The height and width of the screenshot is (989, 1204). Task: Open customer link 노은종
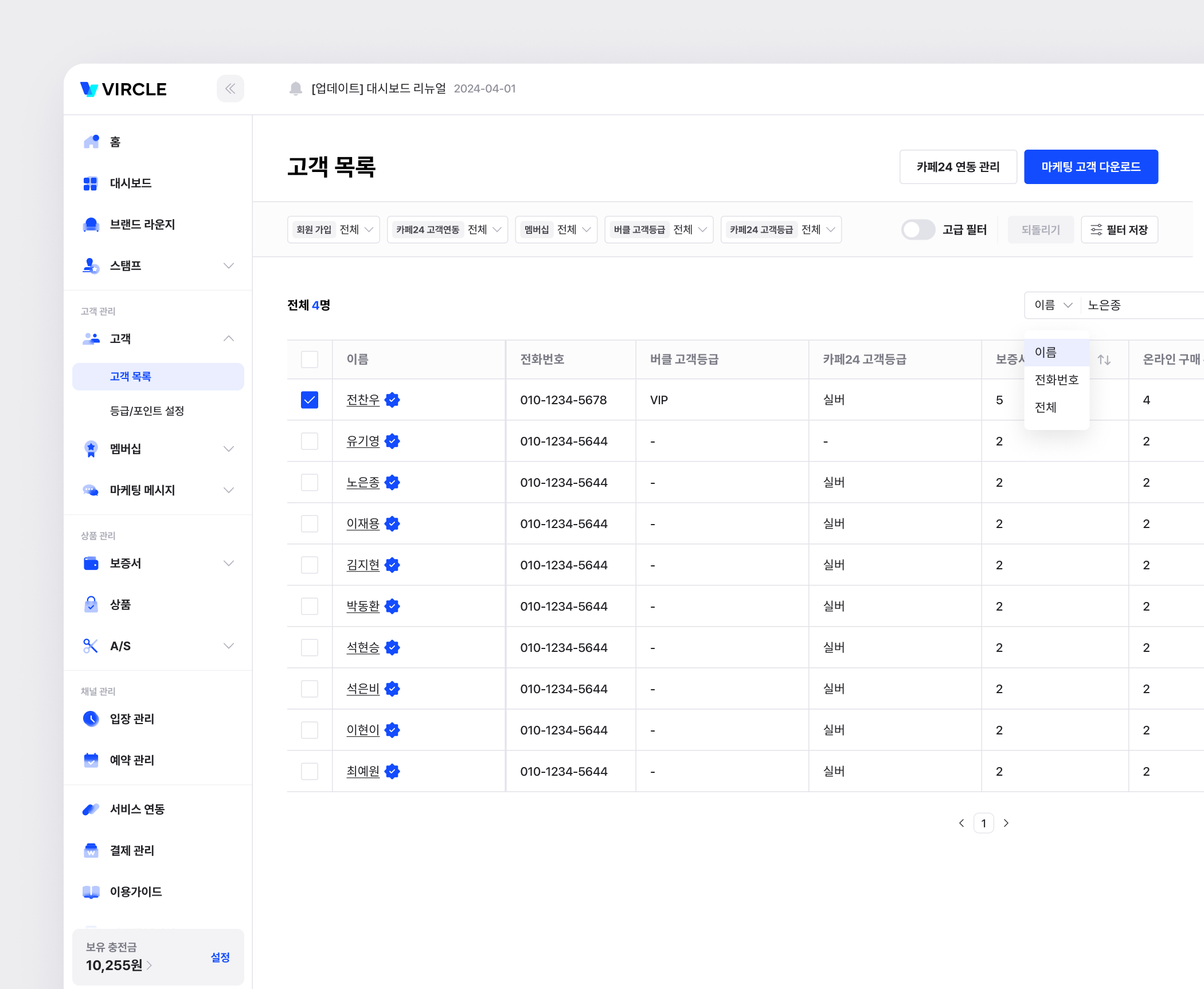click(x=363, y=483)
